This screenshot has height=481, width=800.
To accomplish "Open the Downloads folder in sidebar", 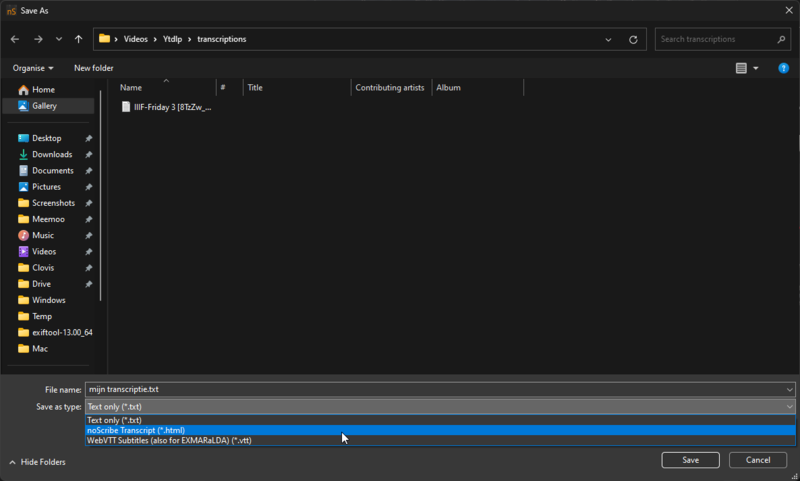I will coord(51,154).
